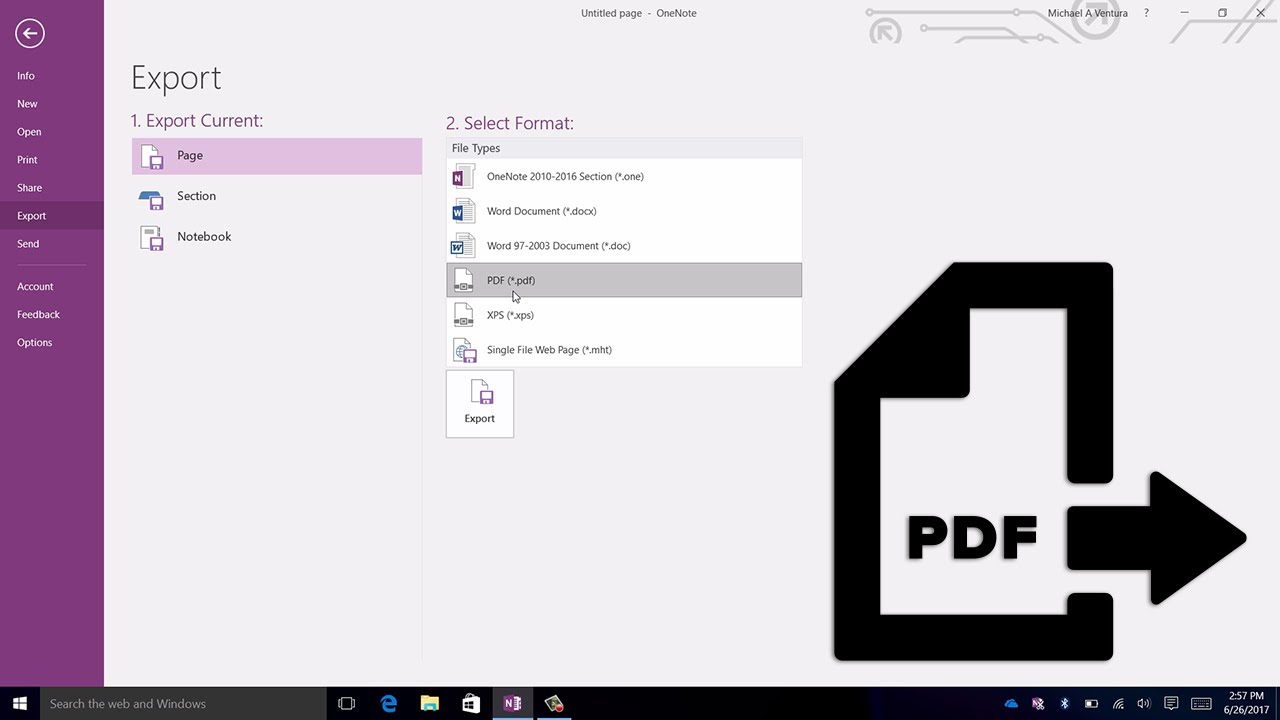Choose Notebook under Export Current
This screenshot has width=1280, height=720.
point(277,237)
